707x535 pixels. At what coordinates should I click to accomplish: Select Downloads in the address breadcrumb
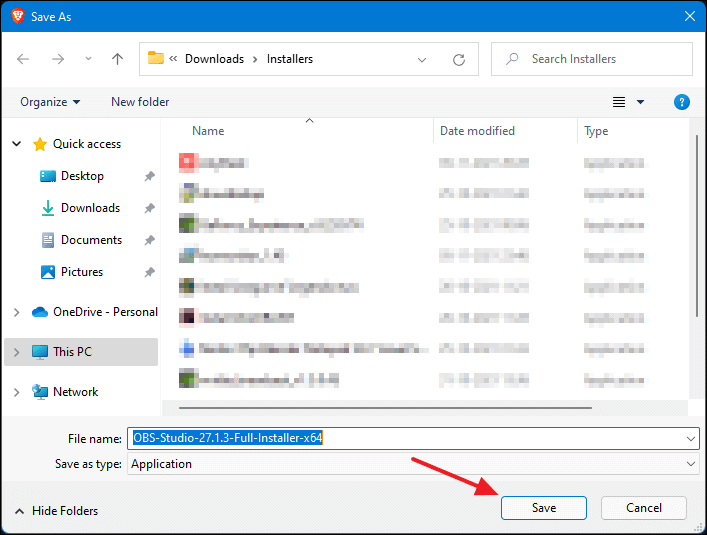pyautogui.click(x=214, y=59)
